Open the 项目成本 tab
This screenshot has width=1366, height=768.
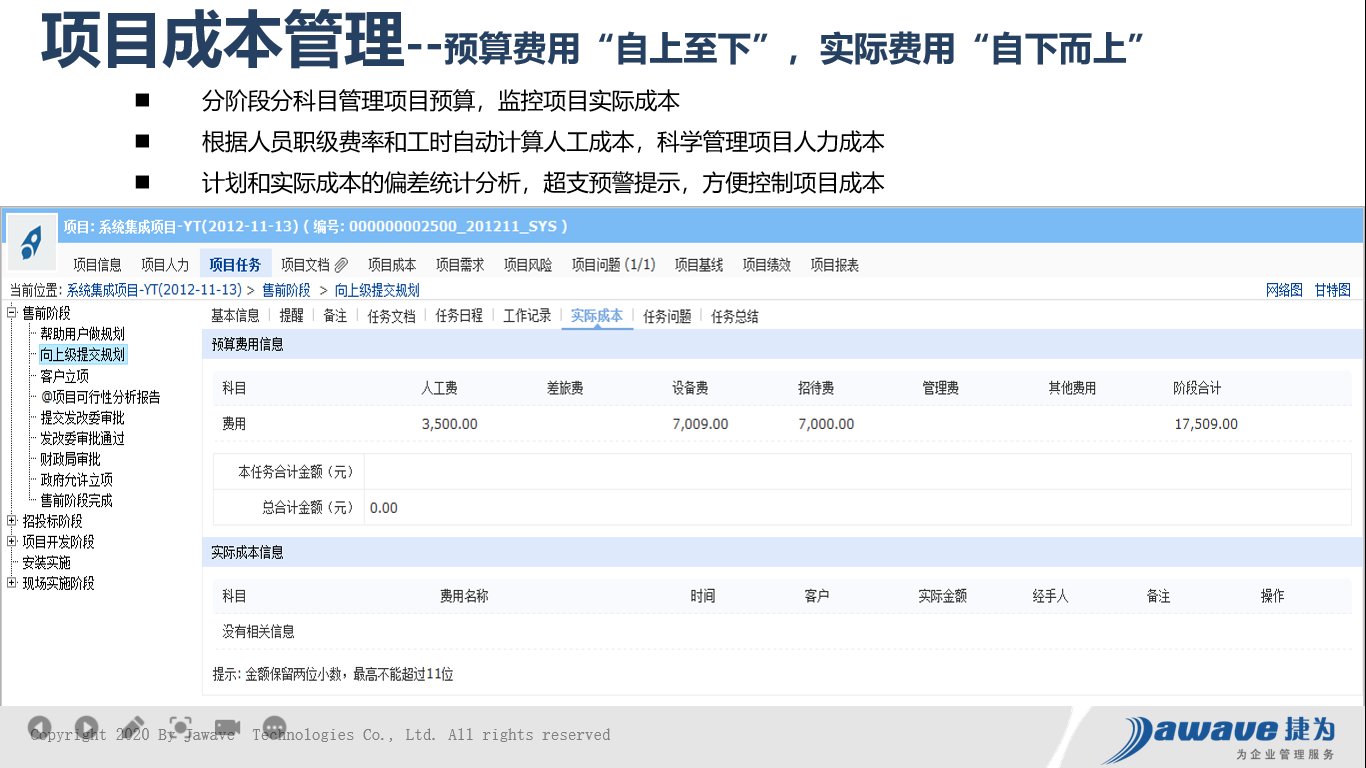click(391, 265)
